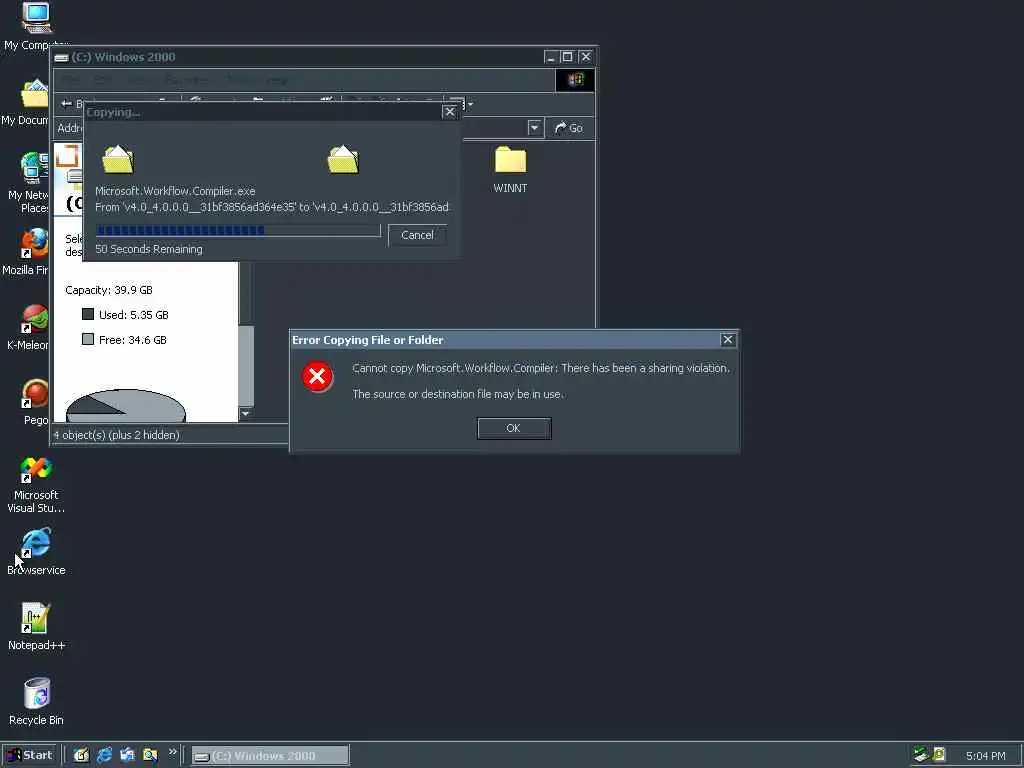Open Microsoft Visual Studio desktop shortcut
The height and width of the screenshot is (768, 1024).
click(x=36, y=485)
